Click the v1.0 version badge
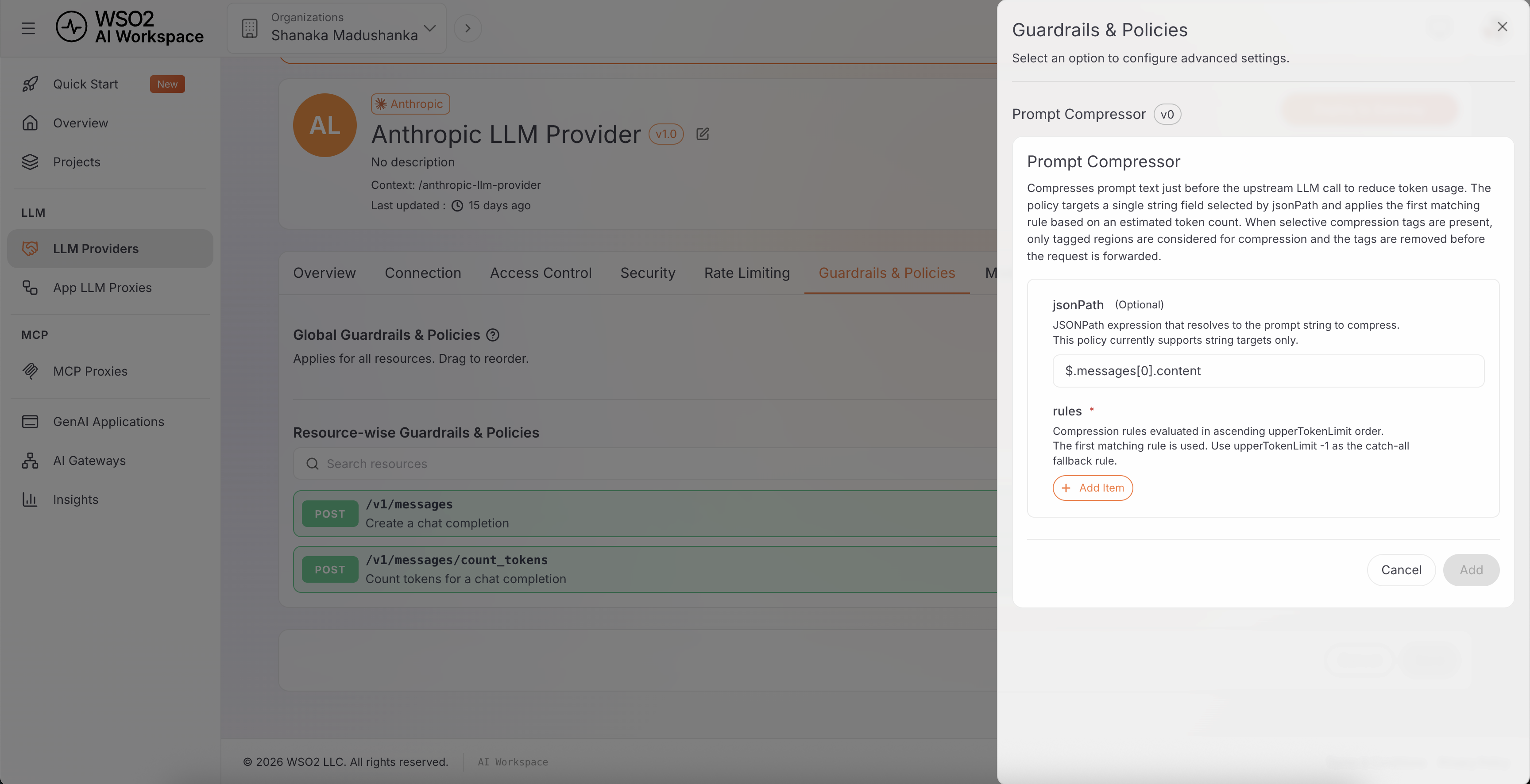 (x=666, y=134)
